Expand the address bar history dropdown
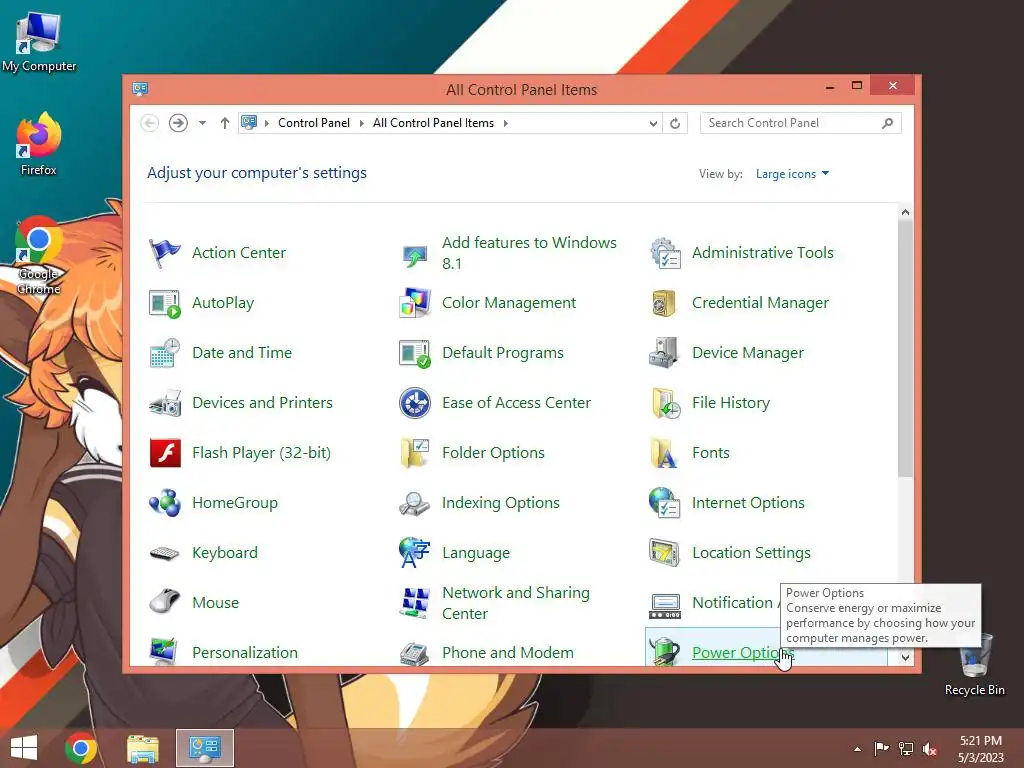 (x=653, y=123)
